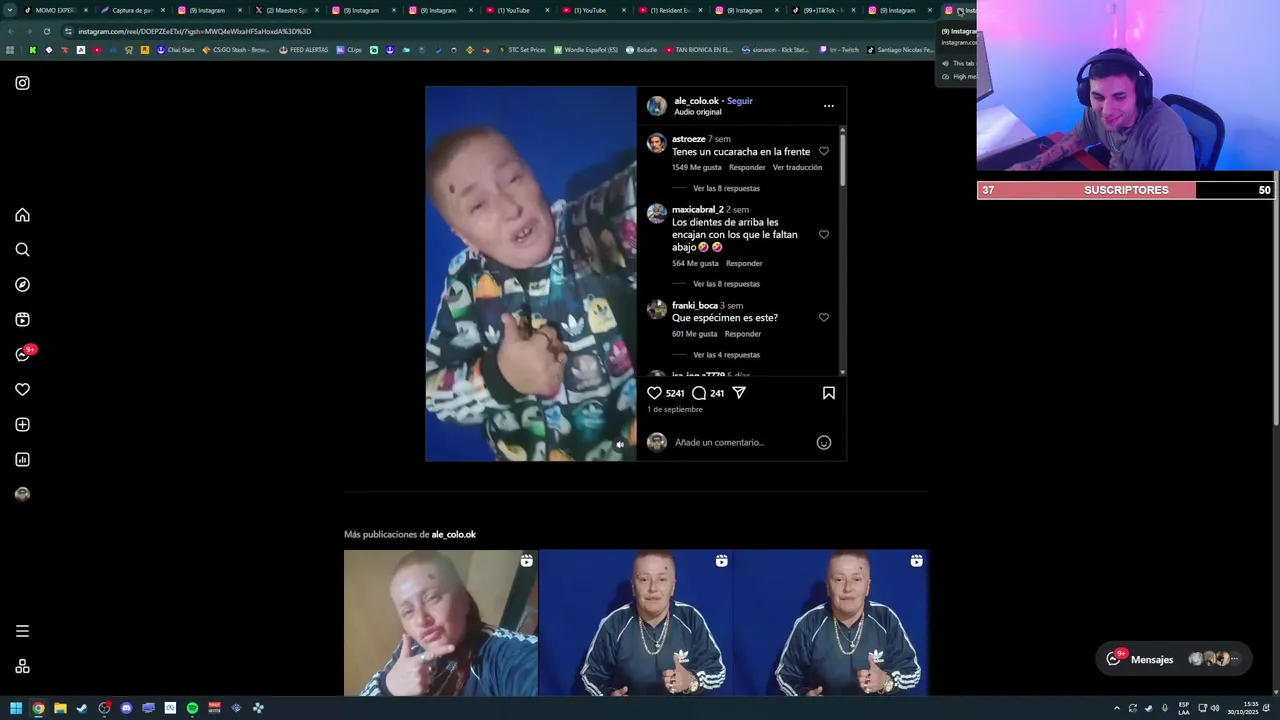The height and width of the screenshot is (720, 1280).
Task: Open the More hamburger menu in sidebar
Action: 22,631
